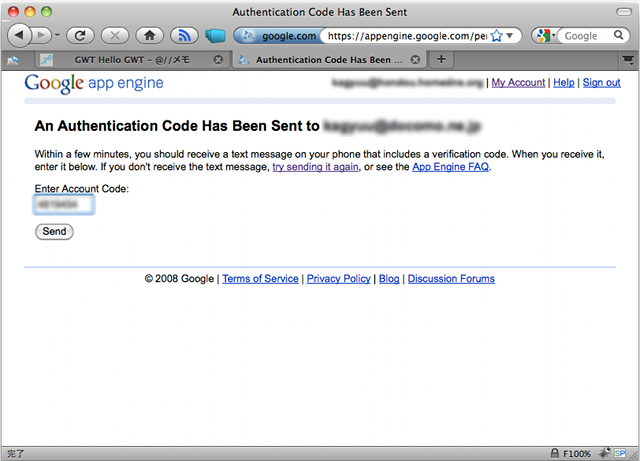This screenshot has height=461, width=640.
Task: Close the Authentication Code tab
Action: tap(415, 60)
